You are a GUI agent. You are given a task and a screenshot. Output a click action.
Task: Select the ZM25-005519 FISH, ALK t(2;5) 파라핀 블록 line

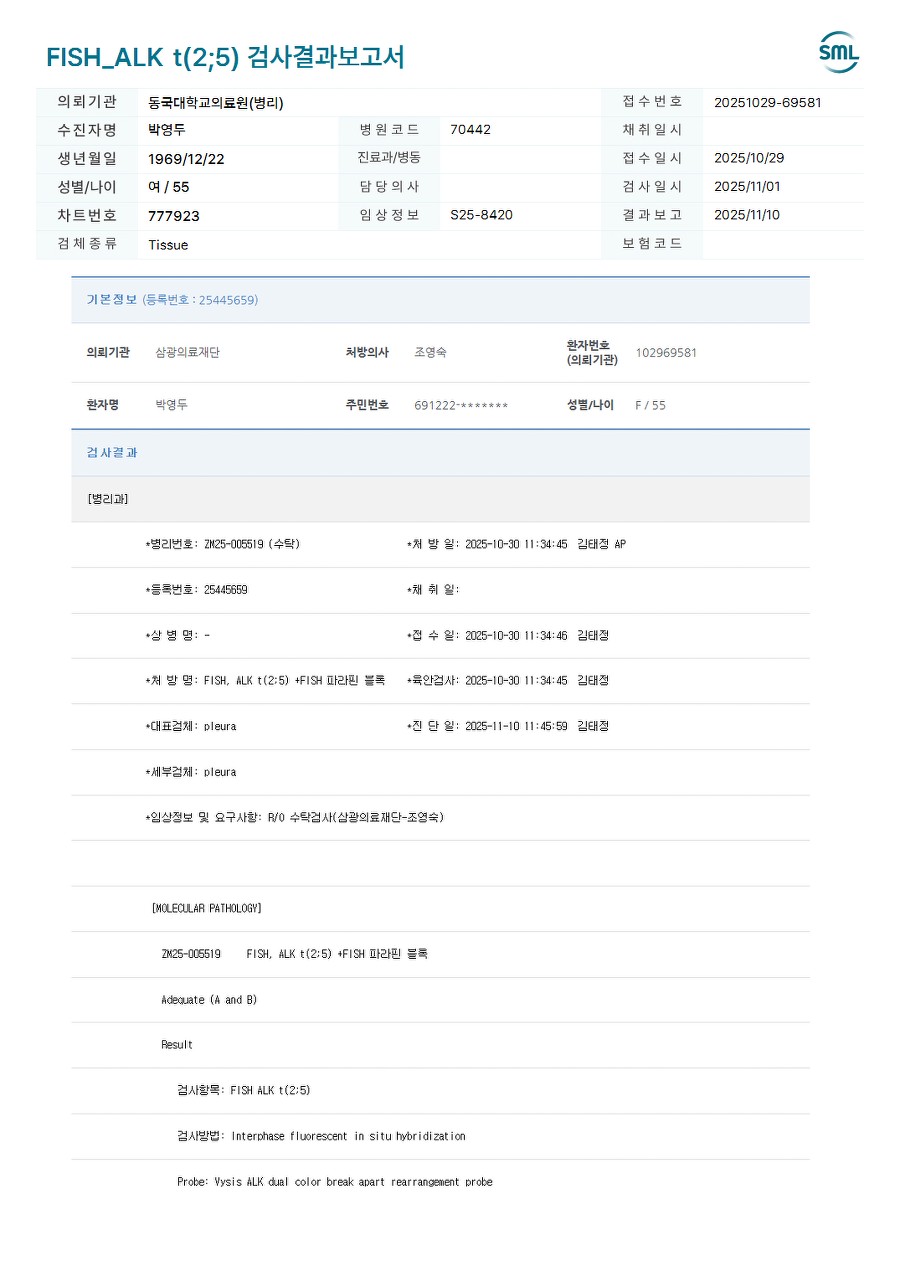tap(294, 954)
